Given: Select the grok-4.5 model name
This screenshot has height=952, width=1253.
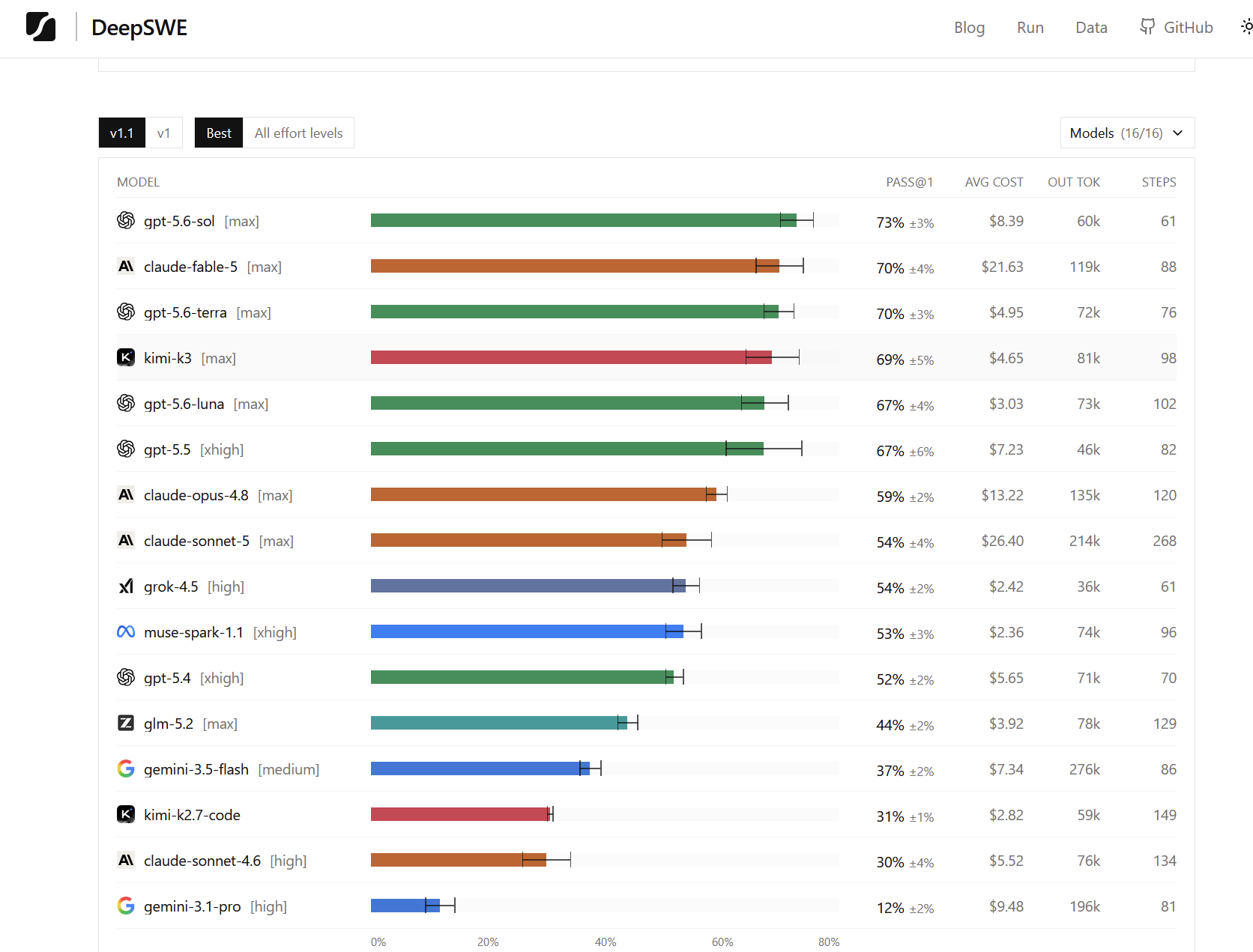Looking at the screenshot, I should (171, 586).
